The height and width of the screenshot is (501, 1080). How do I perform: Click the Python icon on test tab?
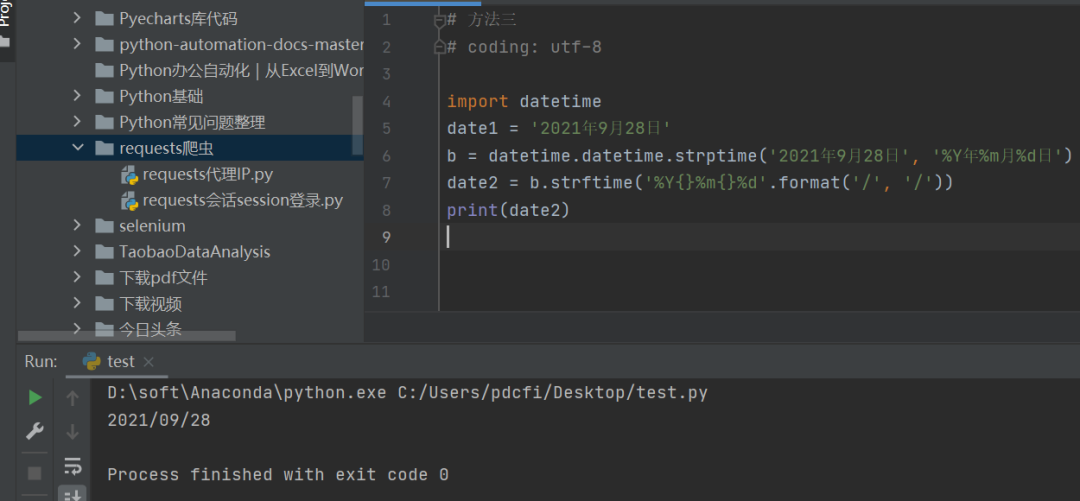pos(91,362)
